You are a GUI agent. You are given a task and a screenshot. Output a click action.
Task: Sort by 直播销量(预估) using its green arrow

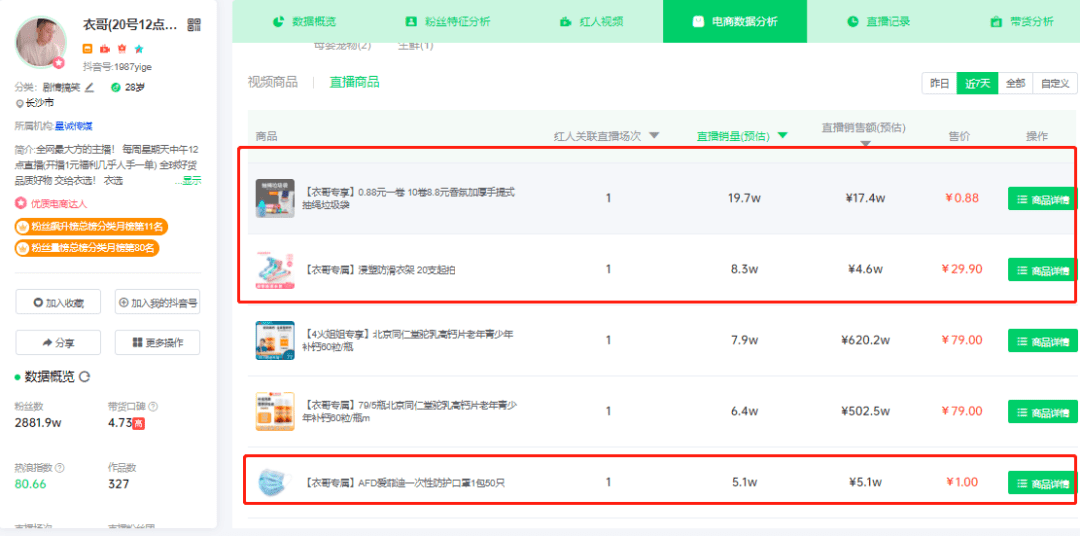coord(782,136)
